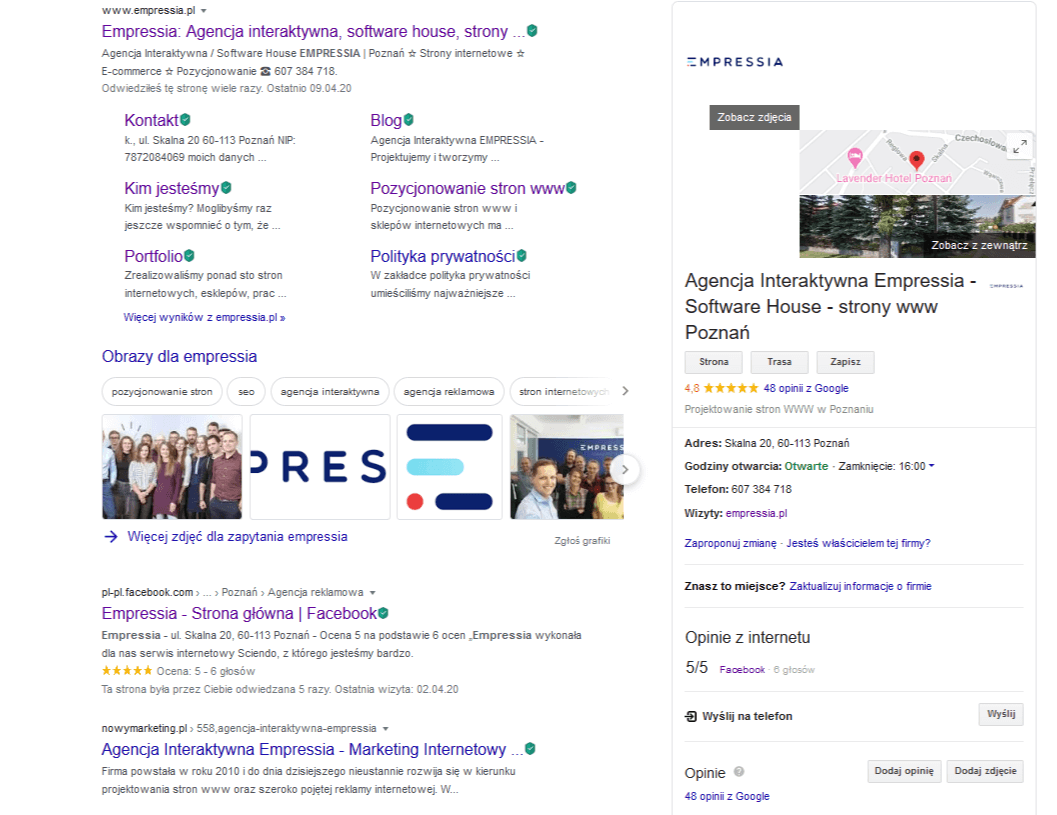1057x815 pixels.
Task: Click the 'Dodaj opinię' button
Action: (x=904, y=771)
